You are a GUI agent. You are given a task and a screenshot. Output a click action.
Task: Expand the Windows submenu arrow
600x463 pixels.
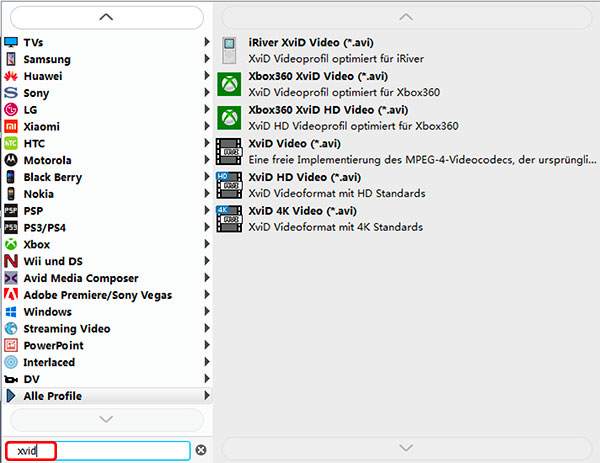(x=207, y=311)
